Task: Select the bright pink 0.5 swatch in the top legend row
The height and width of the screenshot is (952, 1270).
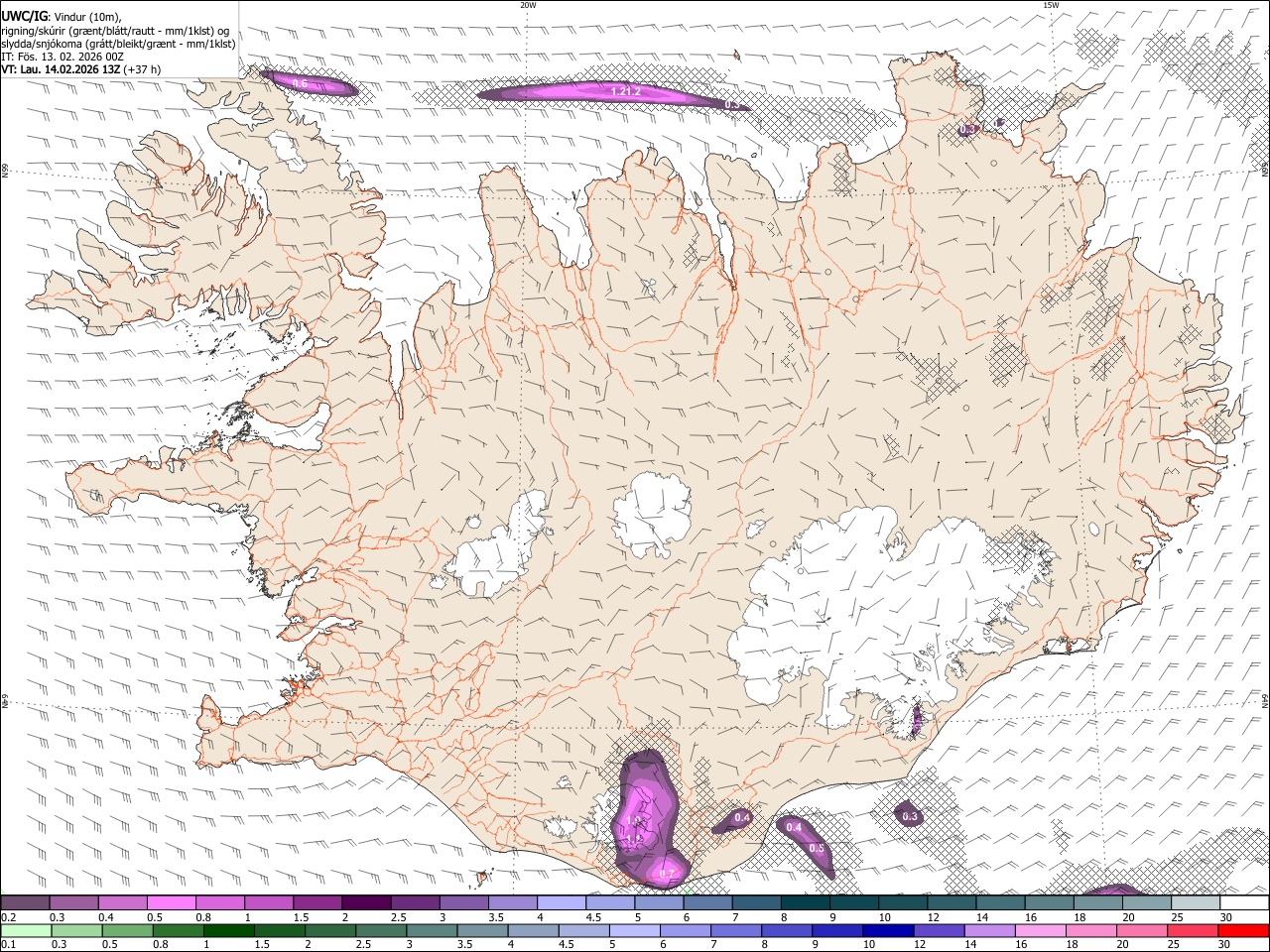Action: click(171, 903)
